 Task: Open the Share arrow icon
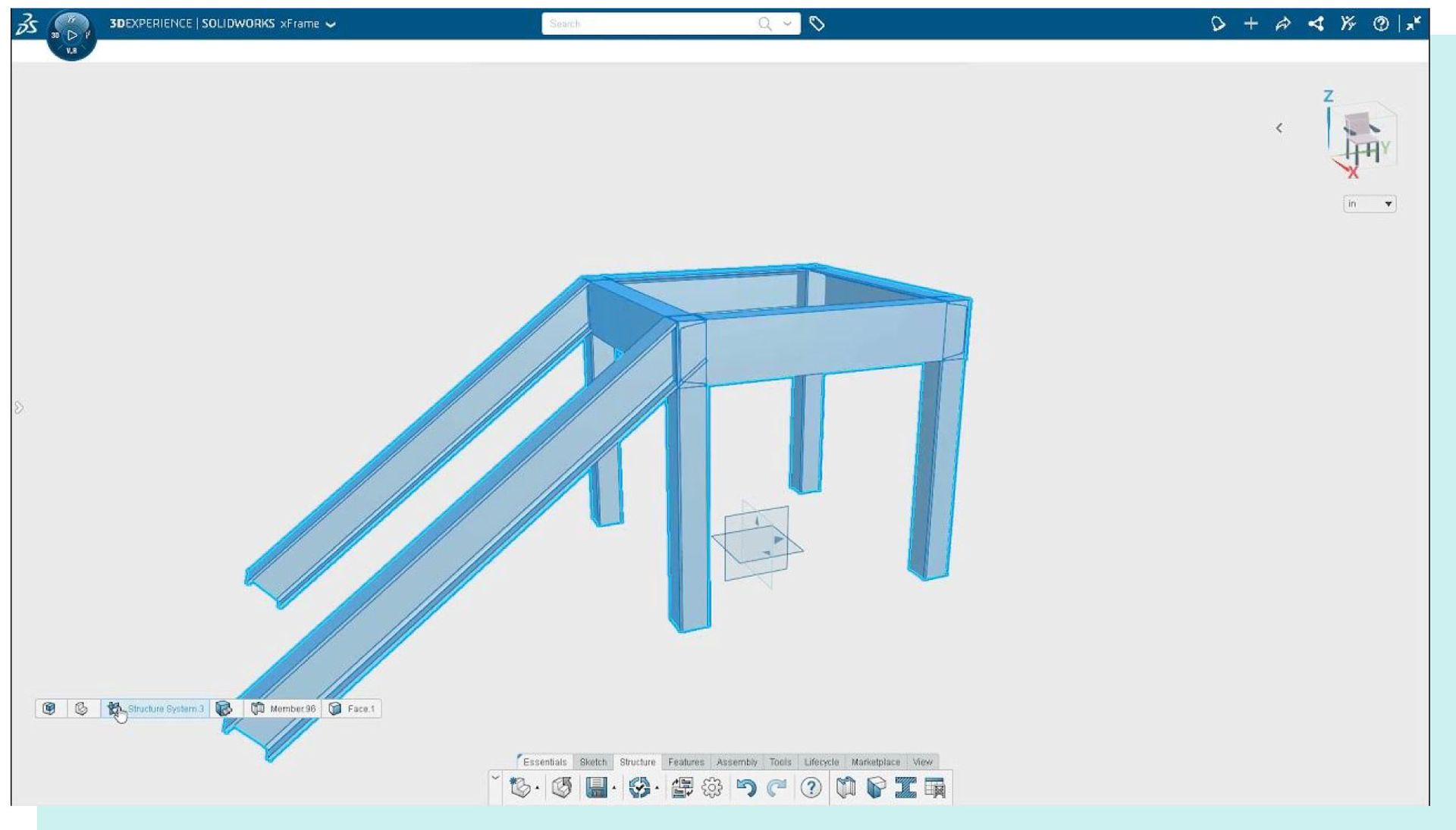[x=1283, y=24]
